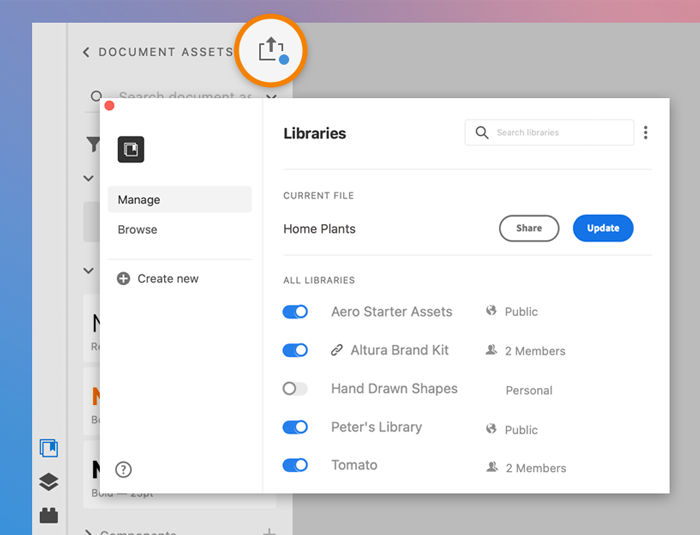Go back using Document Assets chevron
The height and width of the screenshot is (535, 700).
click(86, 52)
